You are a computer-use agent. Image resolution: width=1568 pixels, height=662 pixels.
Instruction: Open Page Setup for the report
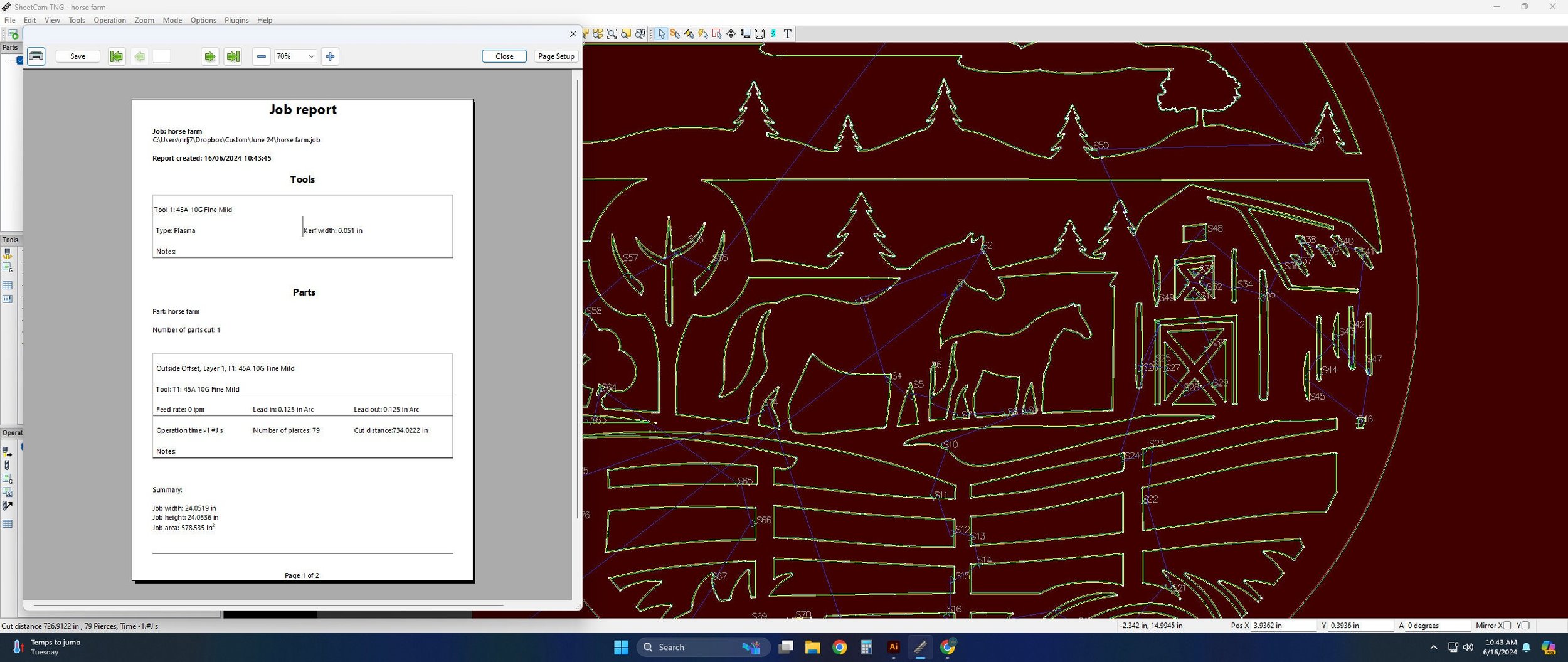click(556, 56)
